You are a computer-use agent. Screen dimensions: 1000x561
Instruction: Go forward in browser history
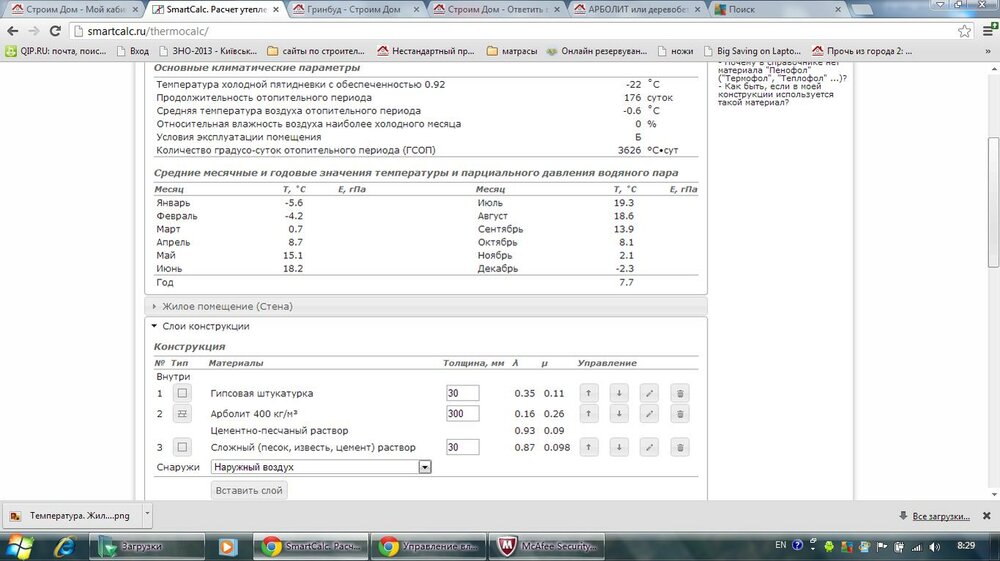34,31
